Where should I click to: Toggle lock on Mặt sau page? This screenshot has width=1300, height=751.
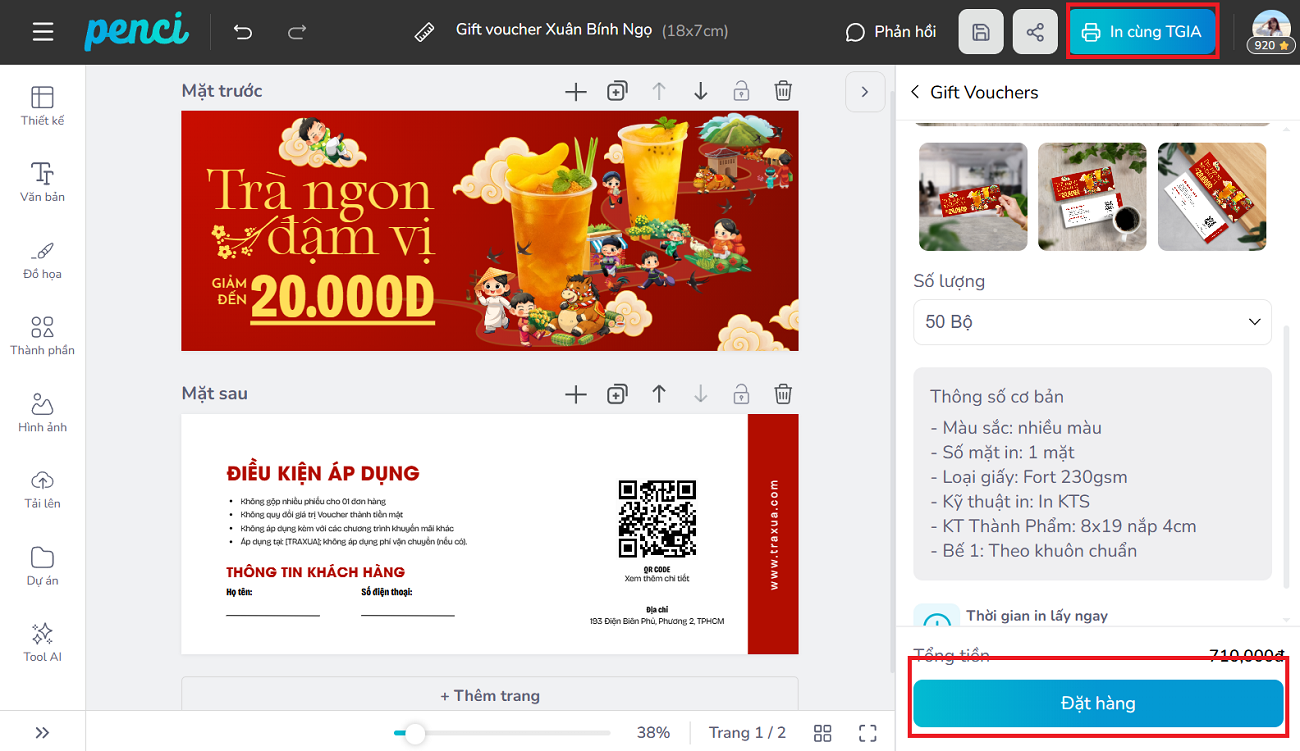[741, 394]
